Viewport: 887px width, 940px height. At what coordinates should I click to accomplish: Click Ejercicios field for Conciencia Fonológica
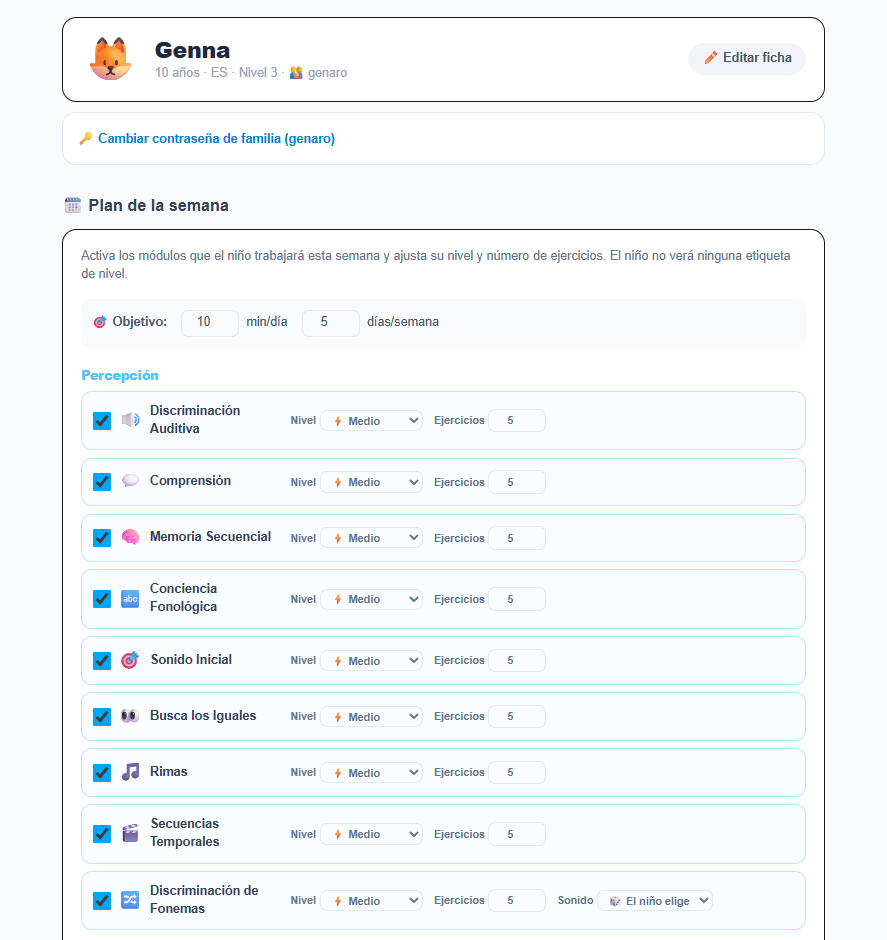coord(517,599)
